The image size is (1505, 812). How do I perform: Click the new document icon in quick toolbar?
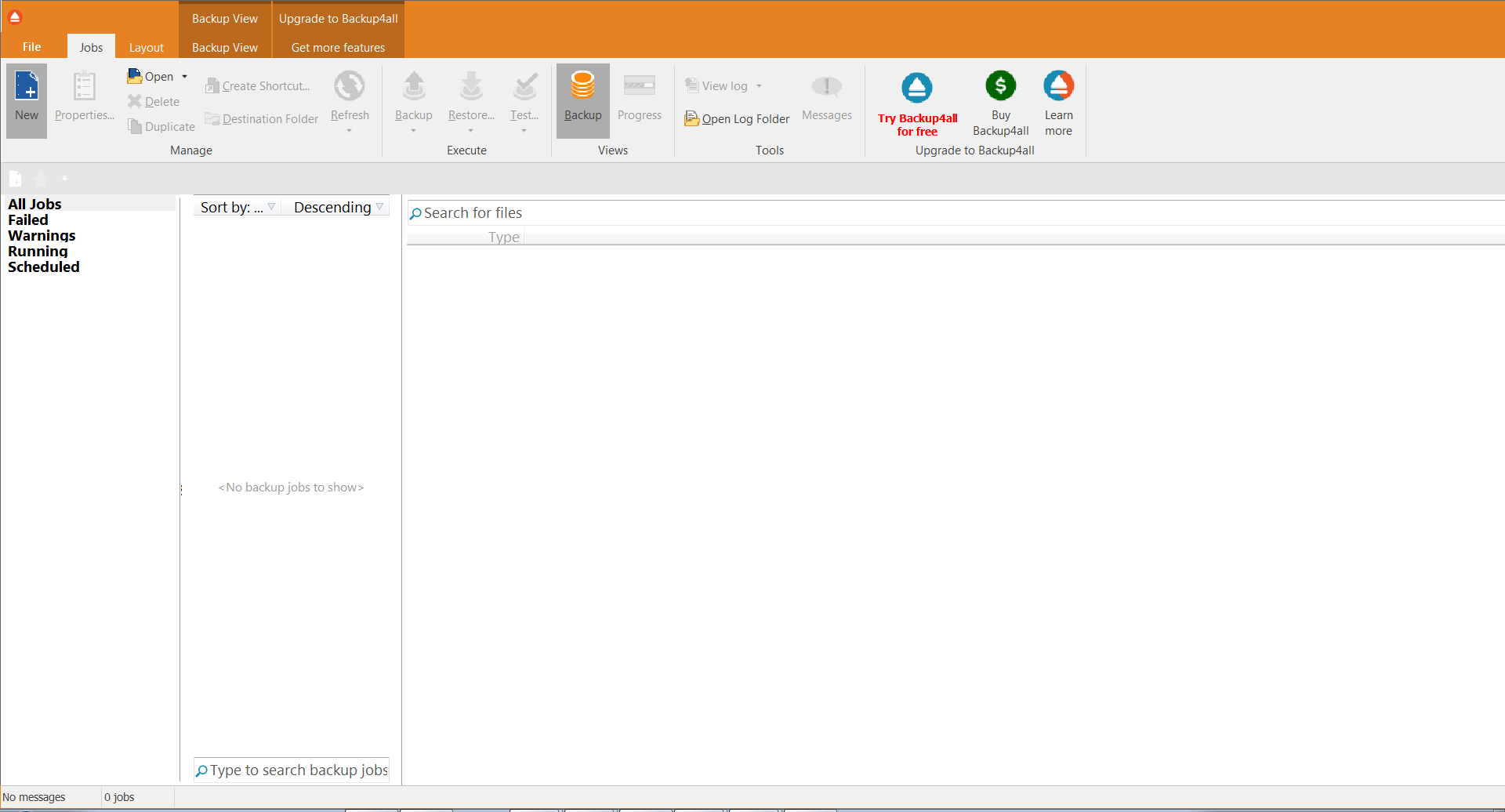click(16, 179)
